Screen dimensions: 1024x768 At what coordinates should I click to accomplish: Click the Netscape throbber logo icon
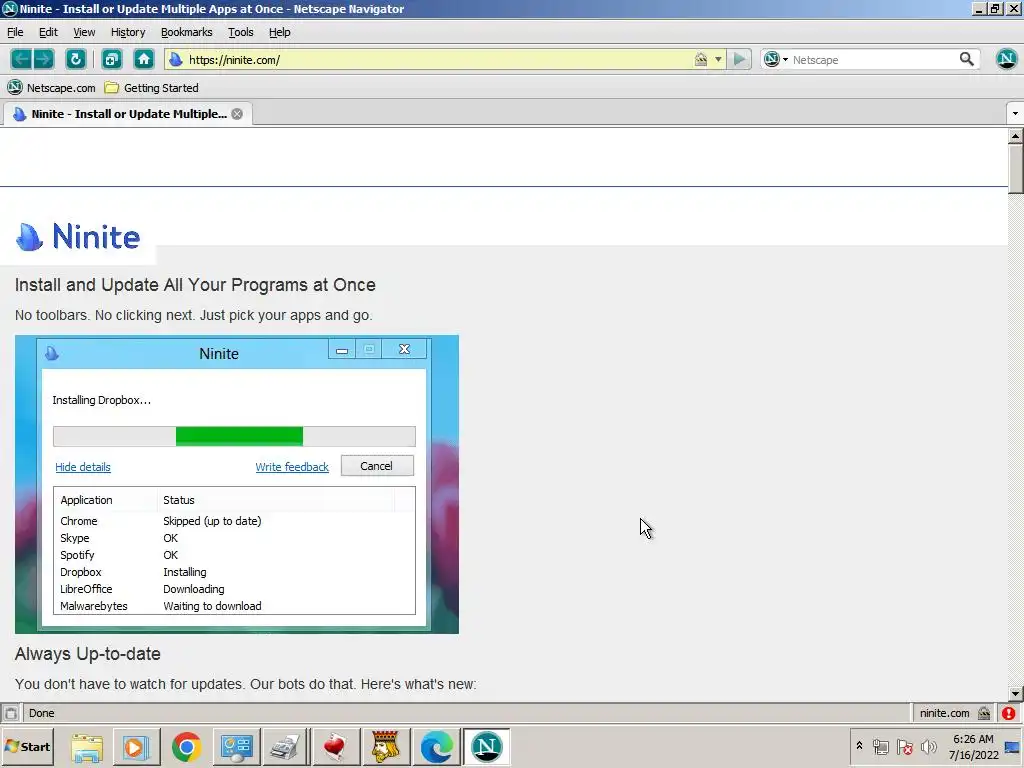coord(1006,59)
